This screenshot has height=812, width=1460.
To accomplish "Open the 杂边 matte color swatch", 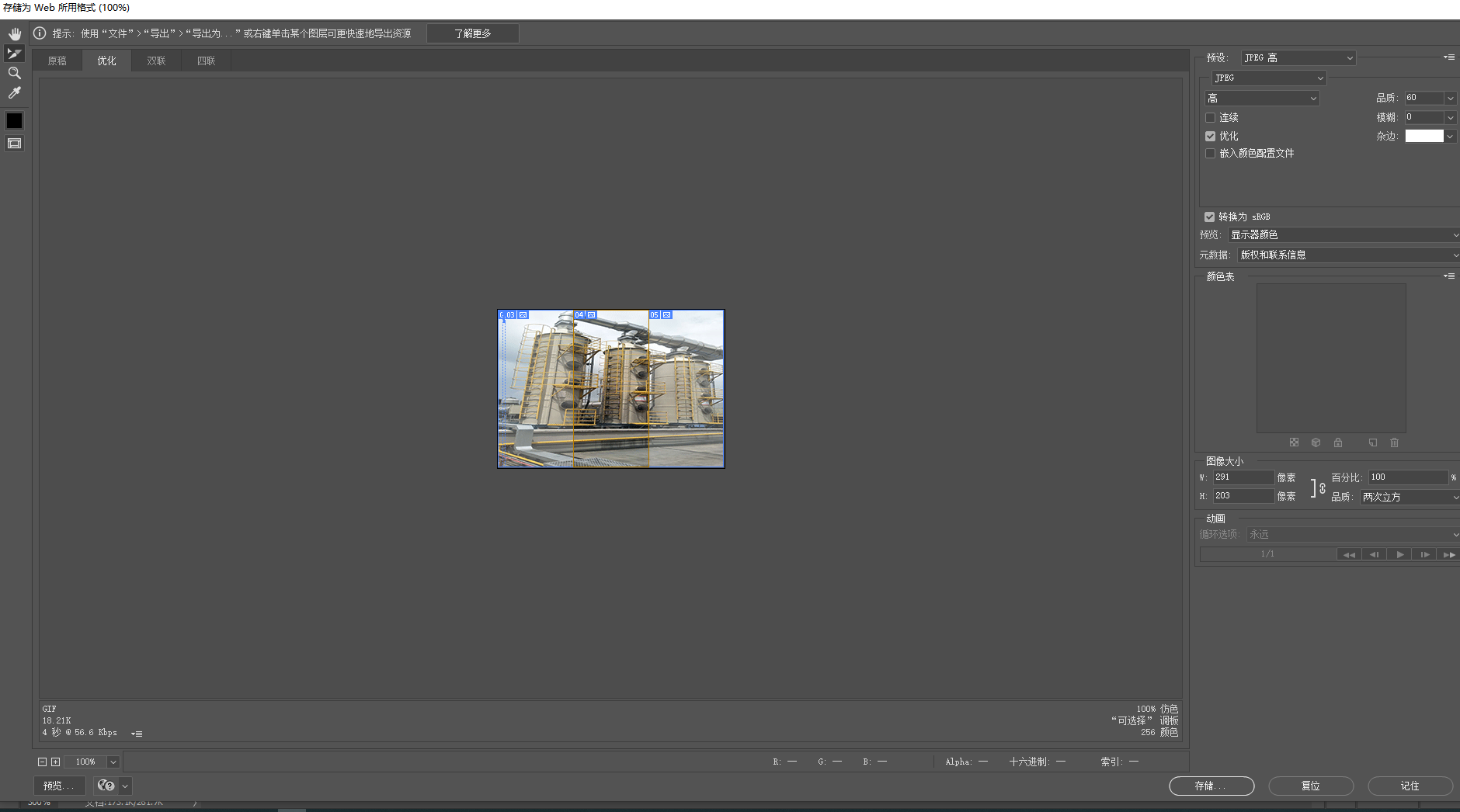I will [1426, 135].
